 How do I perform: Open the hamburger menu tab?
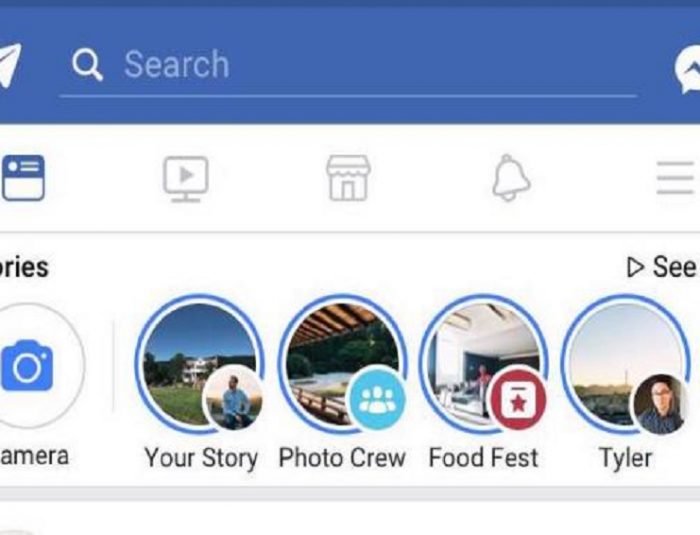[675, 179]
